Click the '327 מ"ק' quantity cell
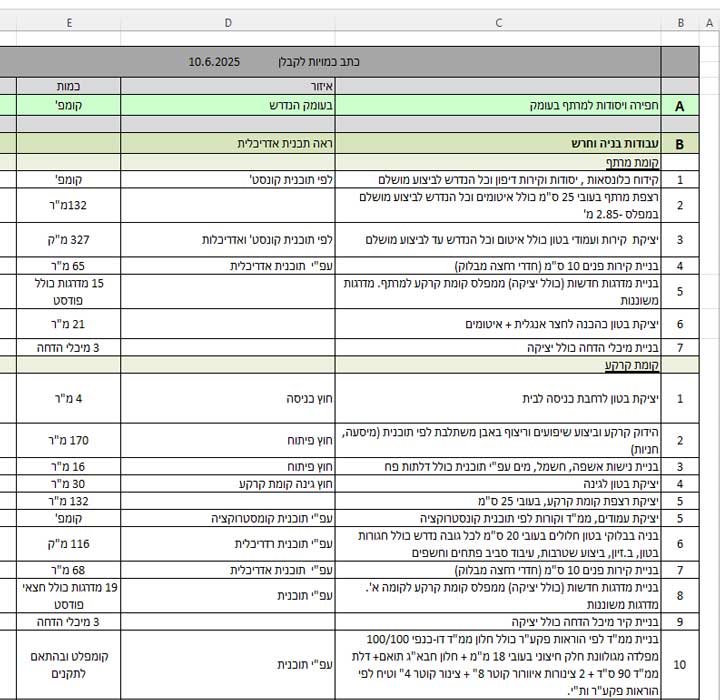This screenshot has width=720, height=700. point(69,240)
